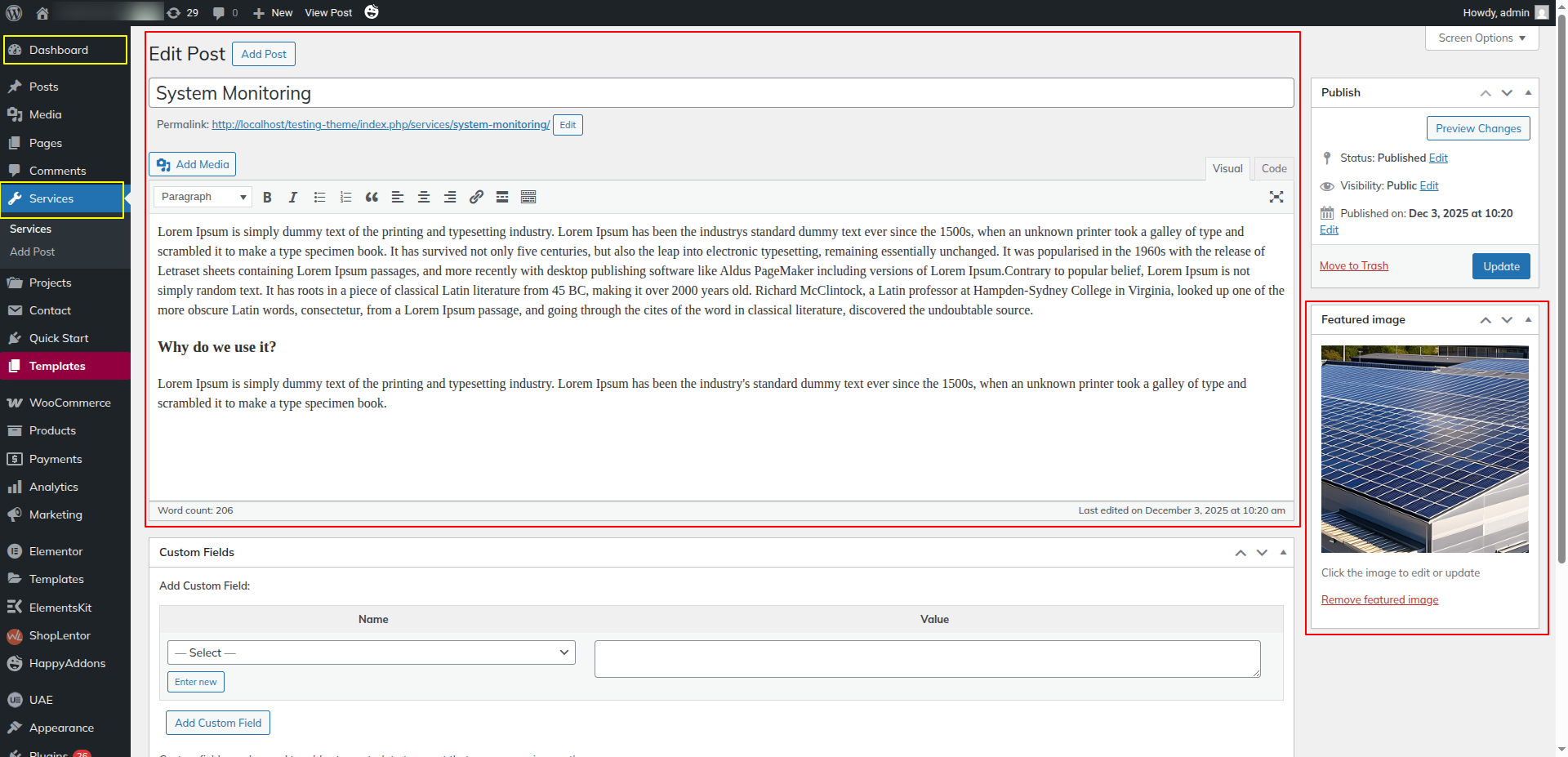
Task: Insert a blockquote in the editor
Action: tap(372, 197)
